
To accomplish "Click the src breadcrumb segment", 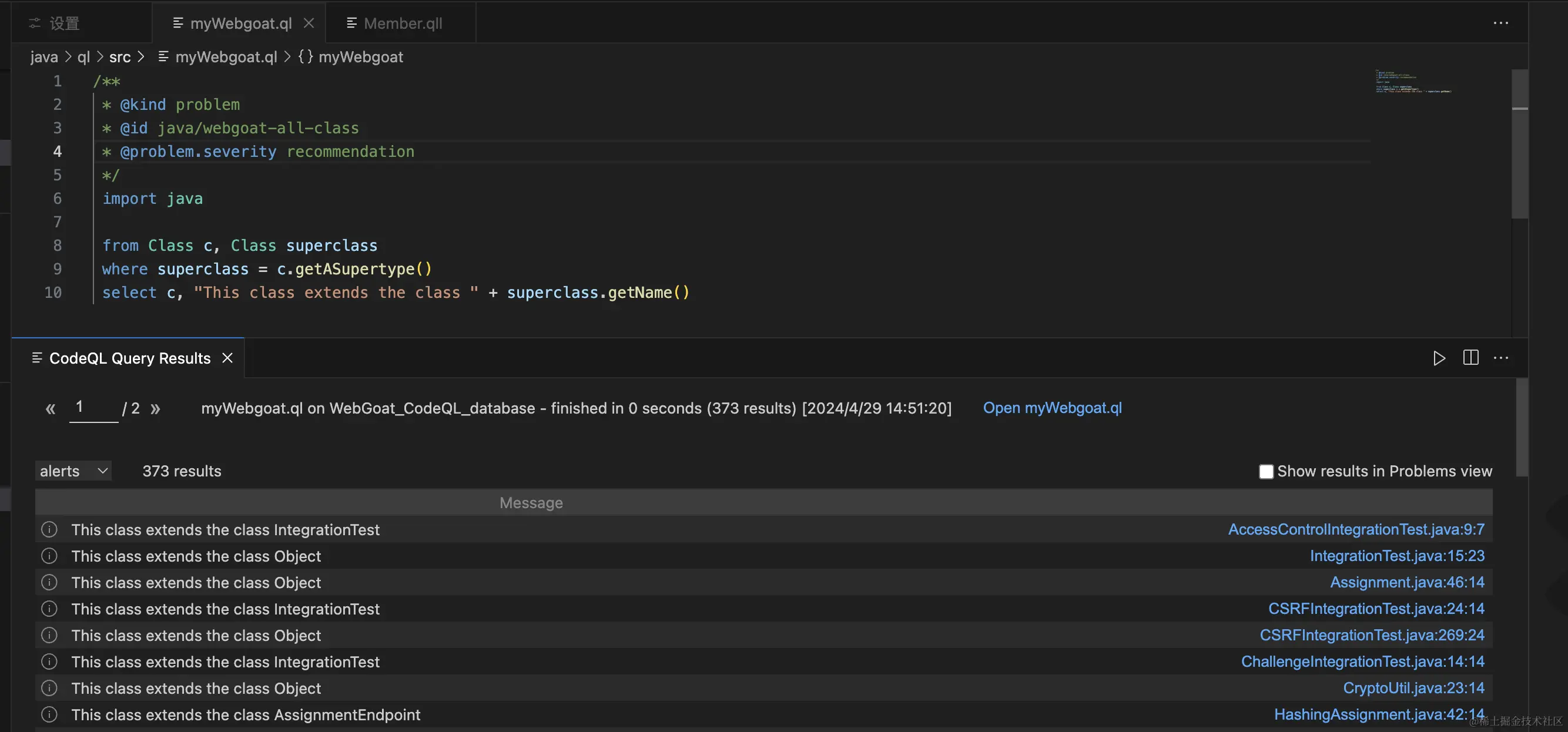I will tap(120, 57).
